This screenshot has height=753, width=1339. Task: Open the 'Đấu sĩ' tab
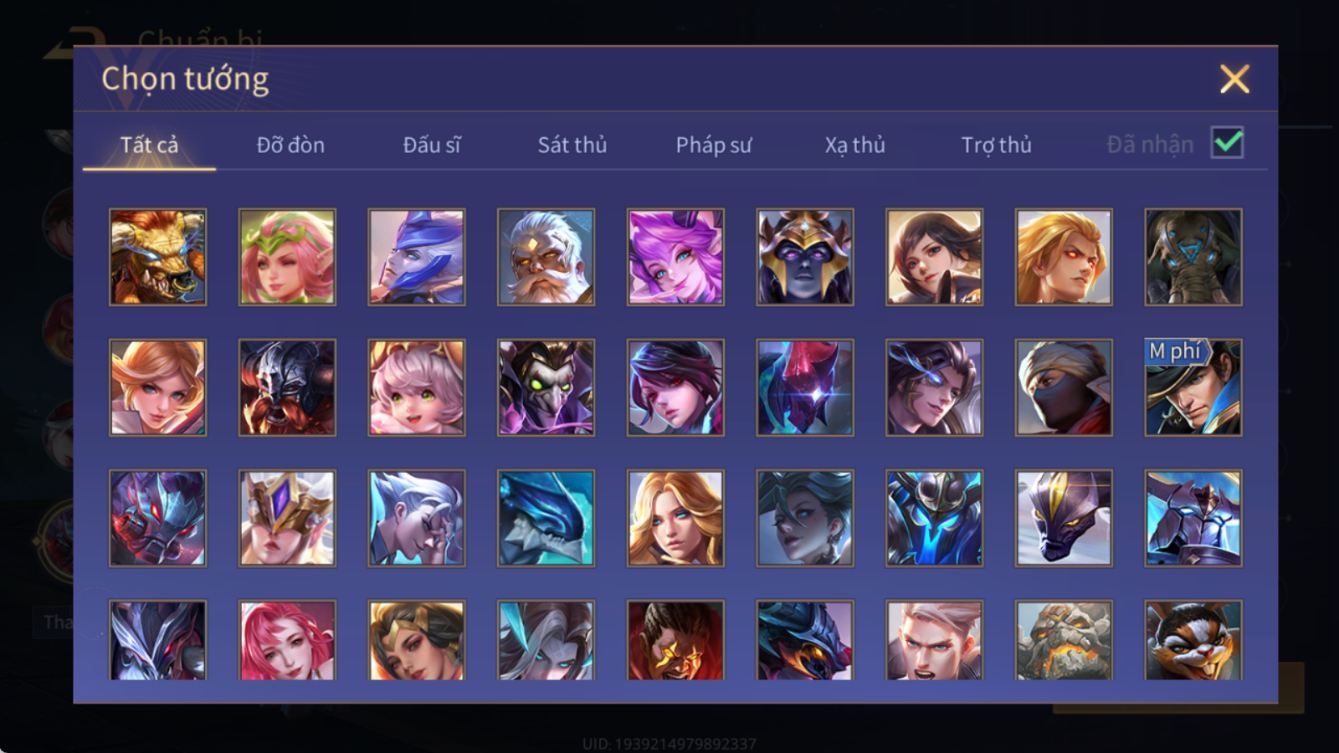coord(431,145)
